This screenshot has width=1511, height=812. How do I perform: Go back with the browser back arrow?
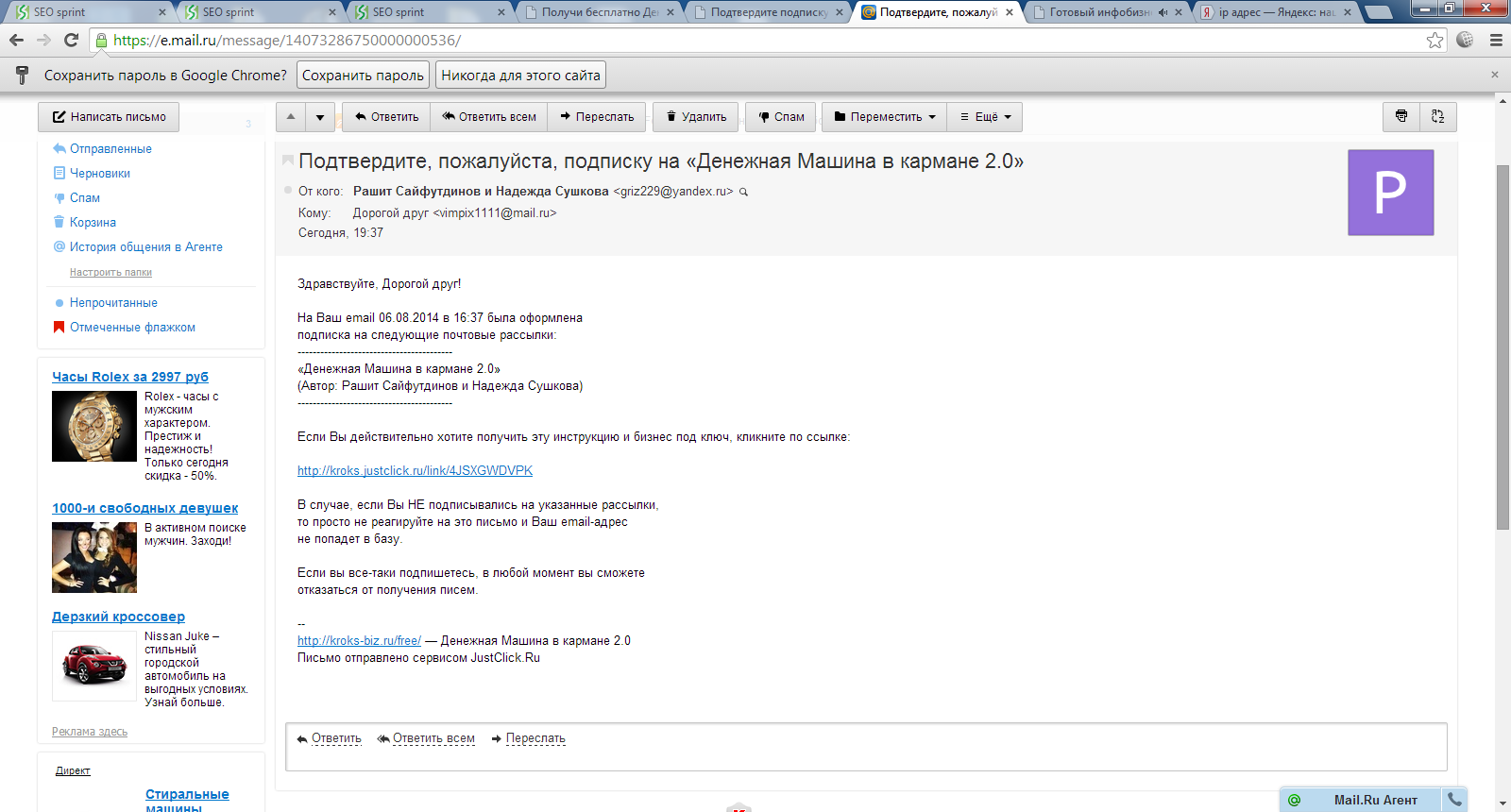(x=16, y=40)
